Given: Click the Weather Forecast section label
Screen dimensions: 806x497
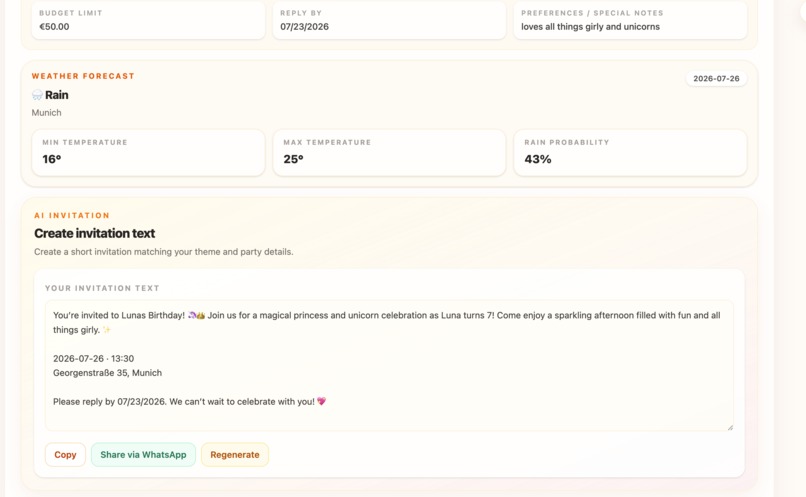Looking at the screenshot, I should pos(83,76).
